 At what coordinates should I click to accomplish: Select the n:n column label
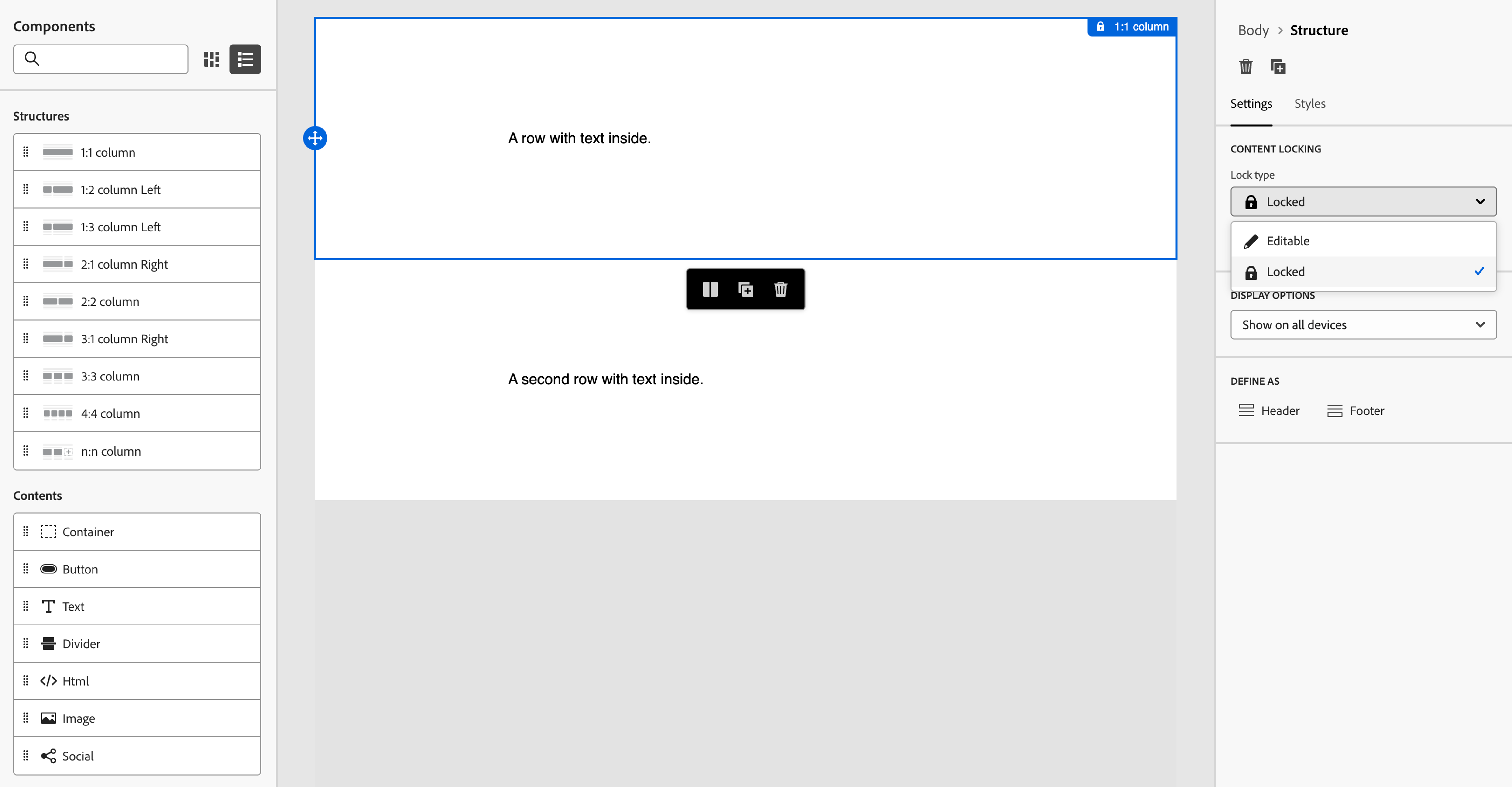111,451
